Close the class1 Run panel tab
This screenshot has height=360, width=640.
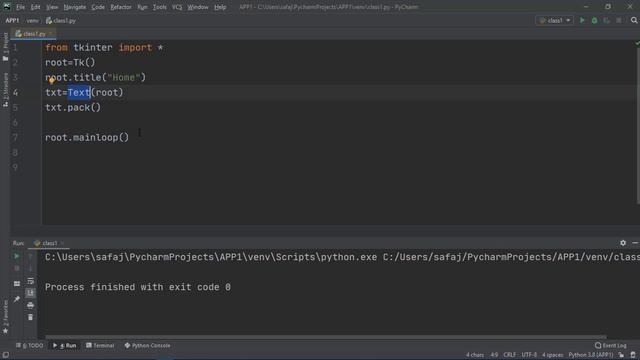pos(62,243)
